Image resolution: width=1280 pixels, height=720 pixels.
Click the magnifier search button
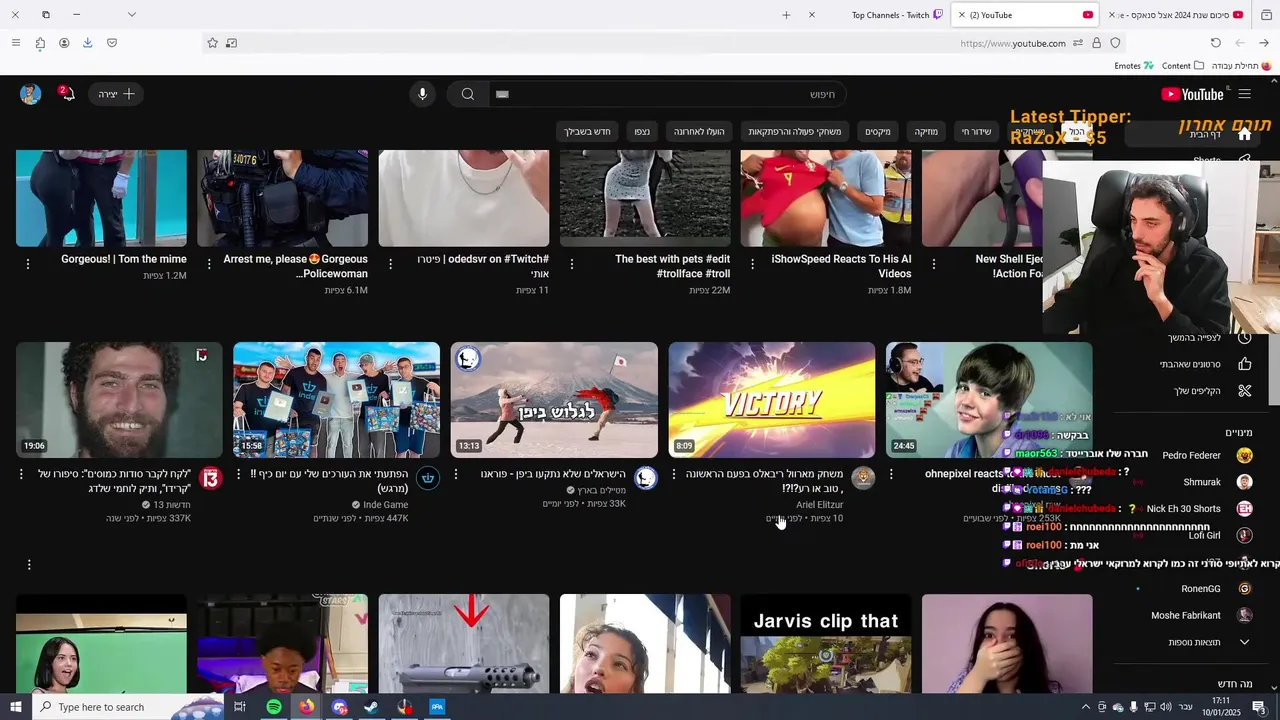[467, 94]
